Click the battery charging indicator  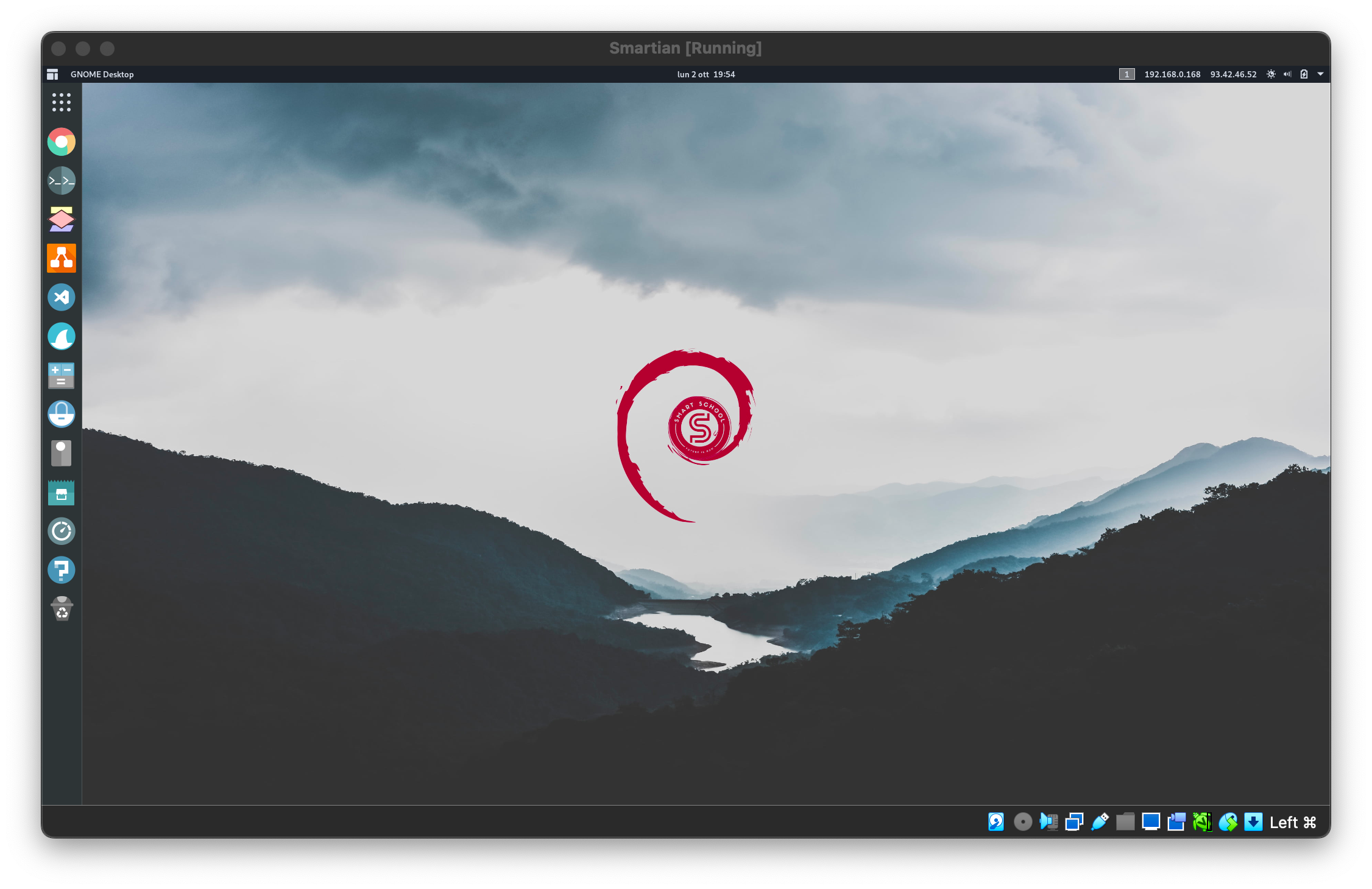click(1304, 74)
